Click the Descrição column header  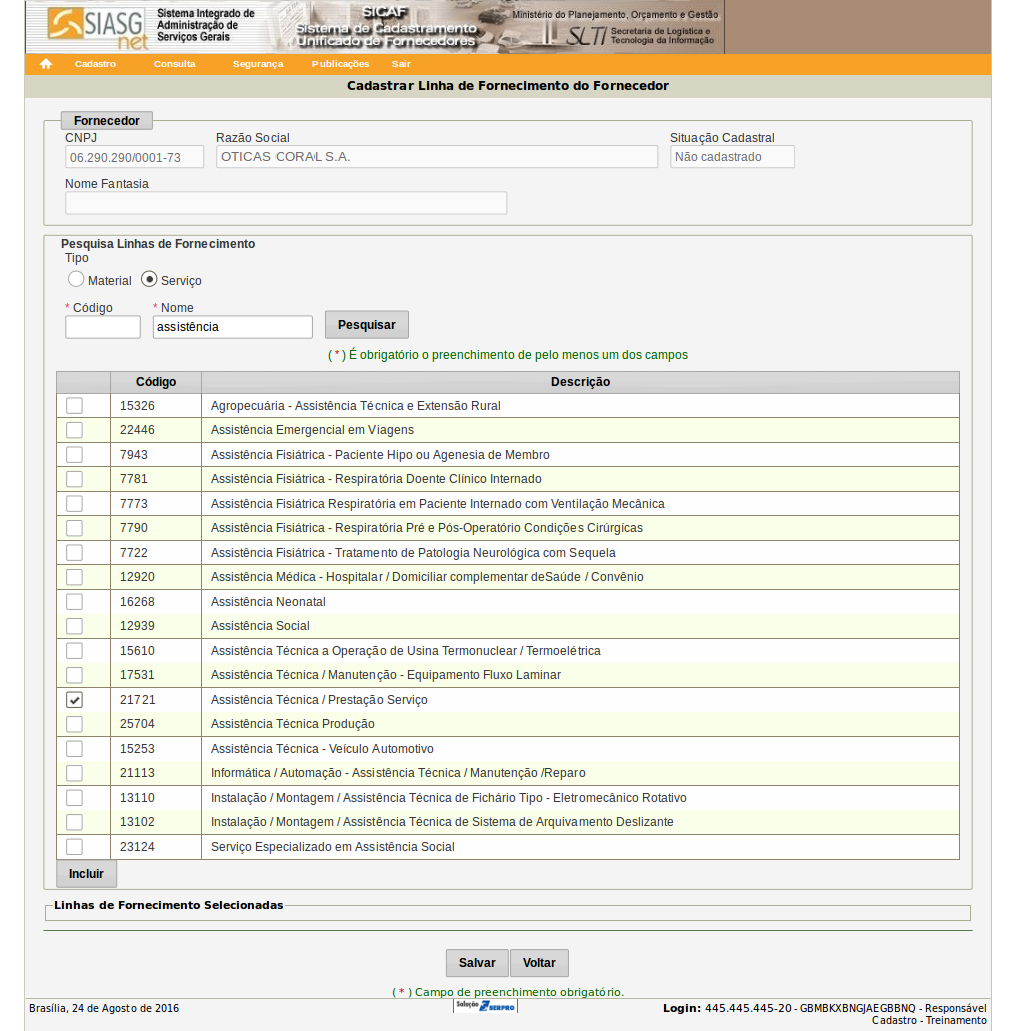coord(580,382)
